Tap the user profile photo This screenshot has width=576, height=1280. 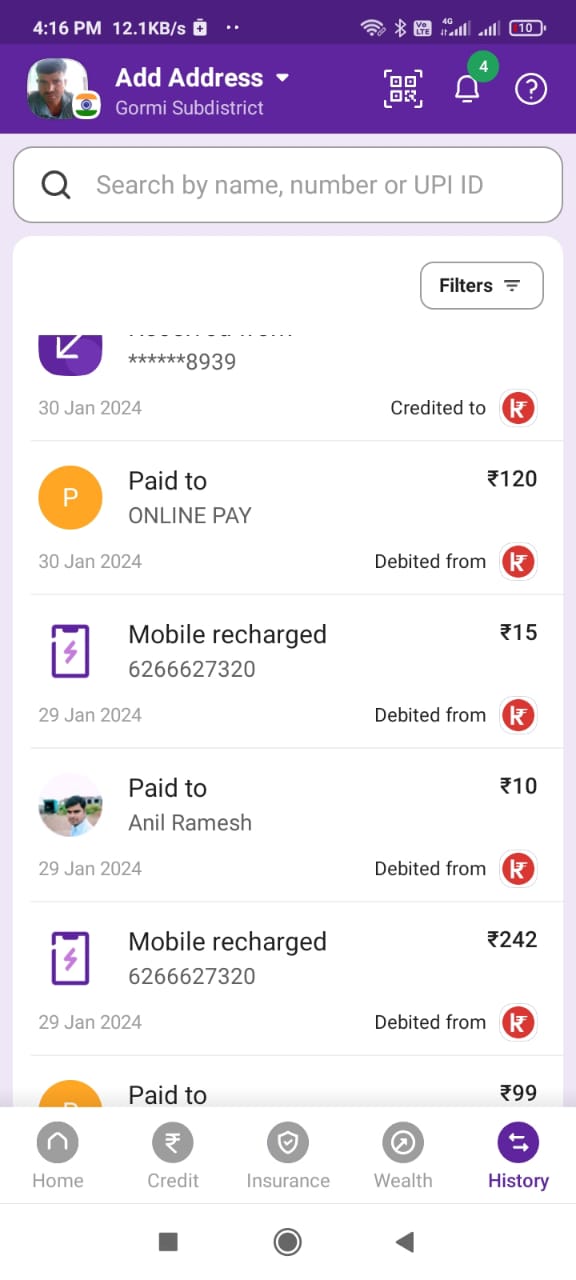click(59, 89)
